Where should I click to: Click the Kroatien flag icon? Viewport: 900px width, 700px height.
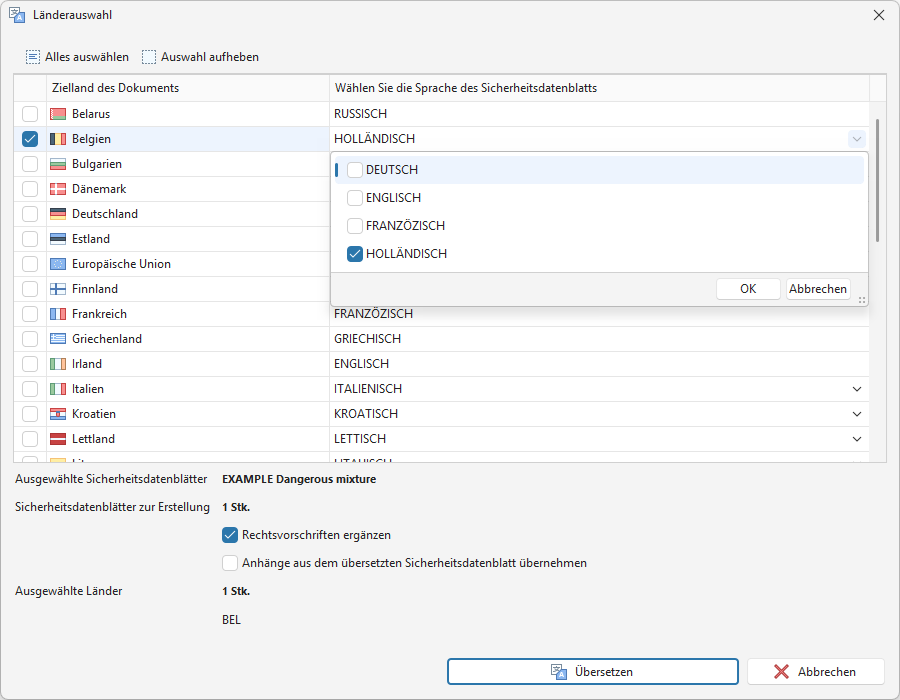(x=58, y=414)
